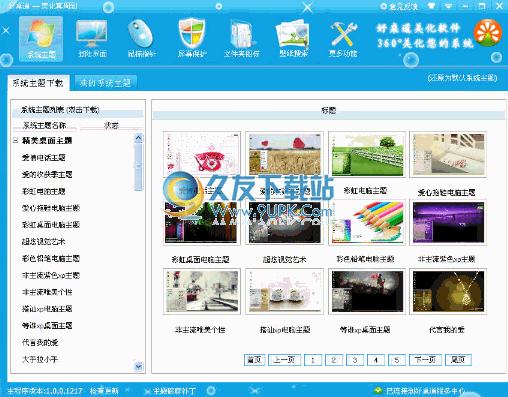The image size is (508, 397).
Task: Open the beige slippers theme thumbnail
Action: click(448, 154)
